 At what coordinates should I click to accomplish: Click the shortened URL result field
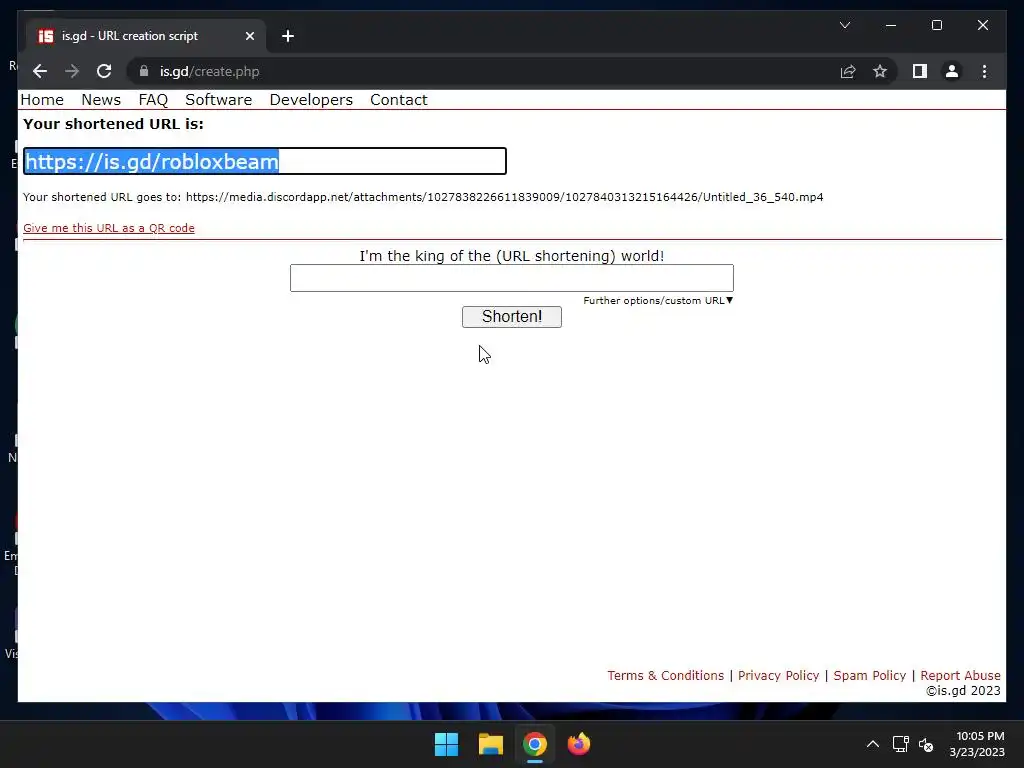pyautogui.click(x=264, y=161)
